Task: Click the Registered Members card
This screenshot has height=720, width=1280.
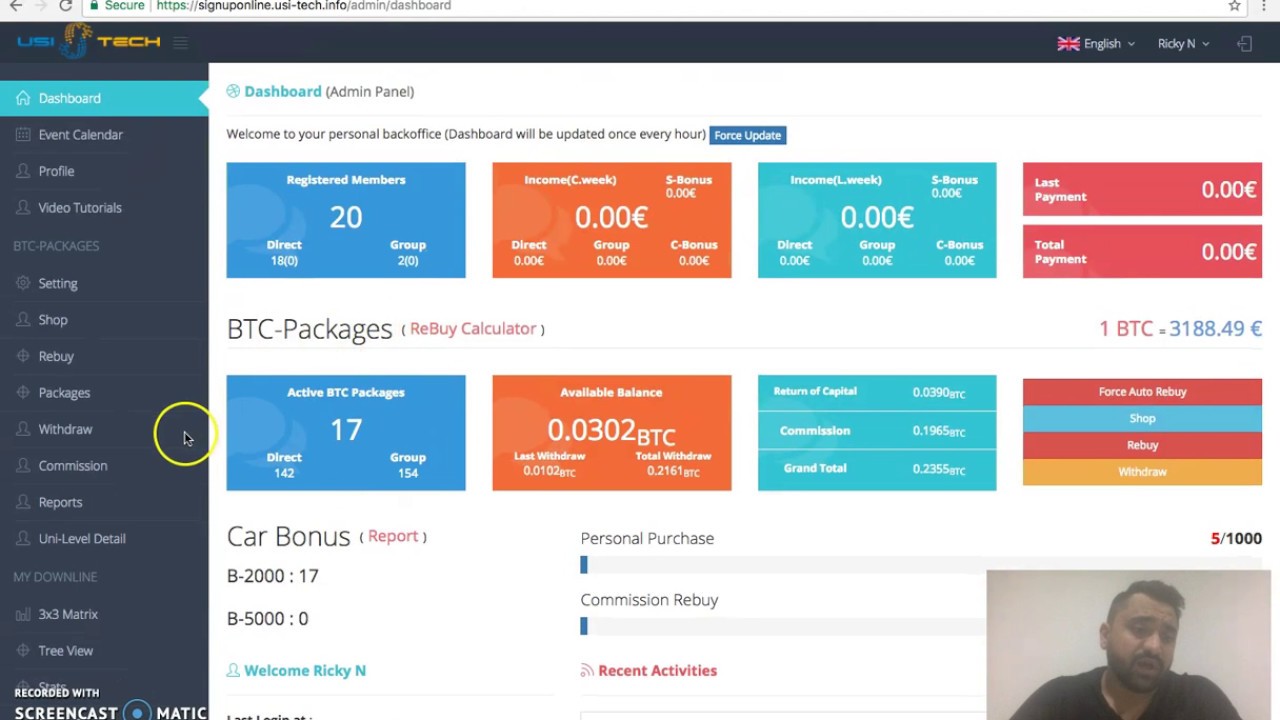Action: click(346, 220)
